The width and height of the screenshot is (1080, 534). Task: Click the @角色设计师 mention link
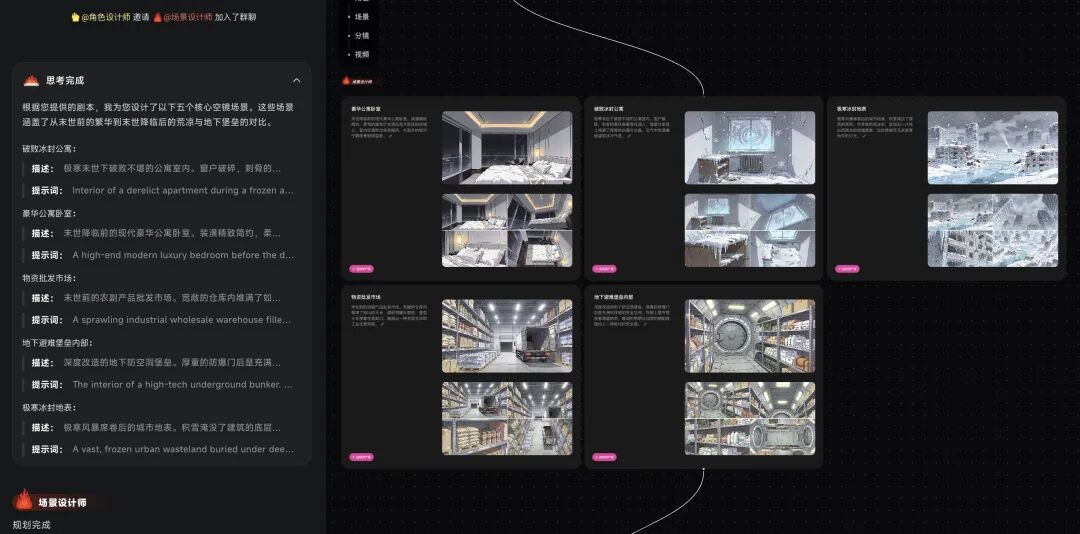(105, 17)
